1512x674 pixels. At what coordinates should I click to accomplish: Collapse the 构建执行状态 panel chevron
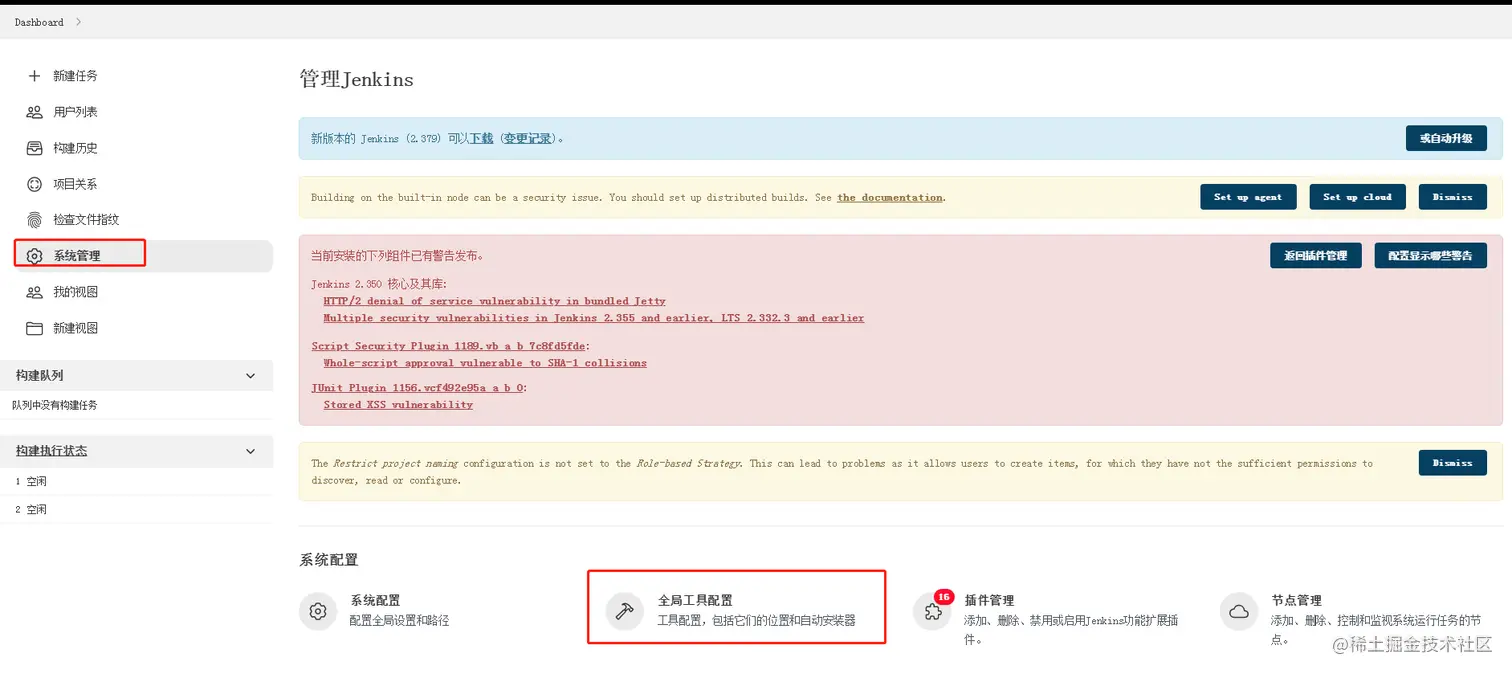(x=251, y=451)
